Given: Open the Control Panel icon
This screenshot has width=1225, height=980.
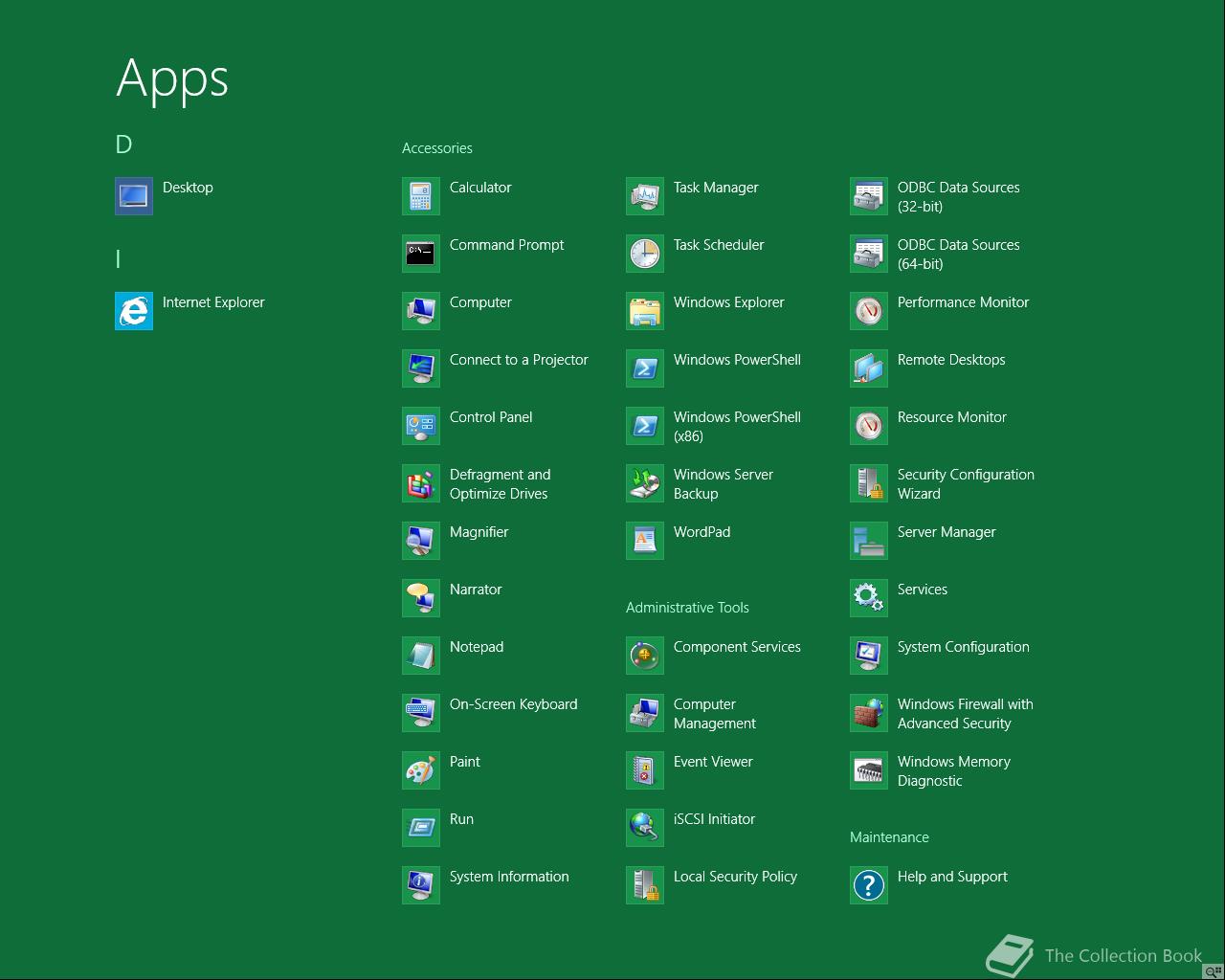Looking at the screenshot, I should point(421,426).
